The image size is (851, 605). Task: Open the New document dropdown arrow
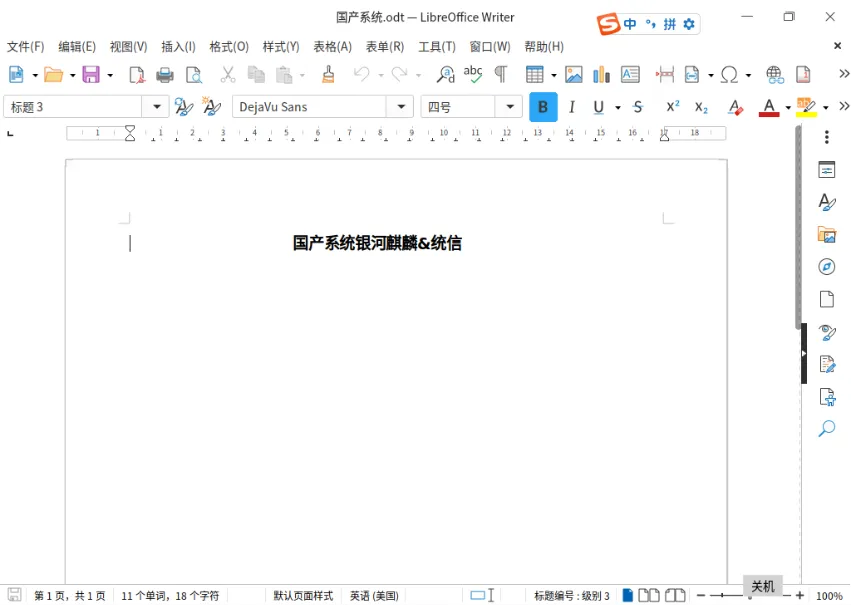tap(35, 75)
